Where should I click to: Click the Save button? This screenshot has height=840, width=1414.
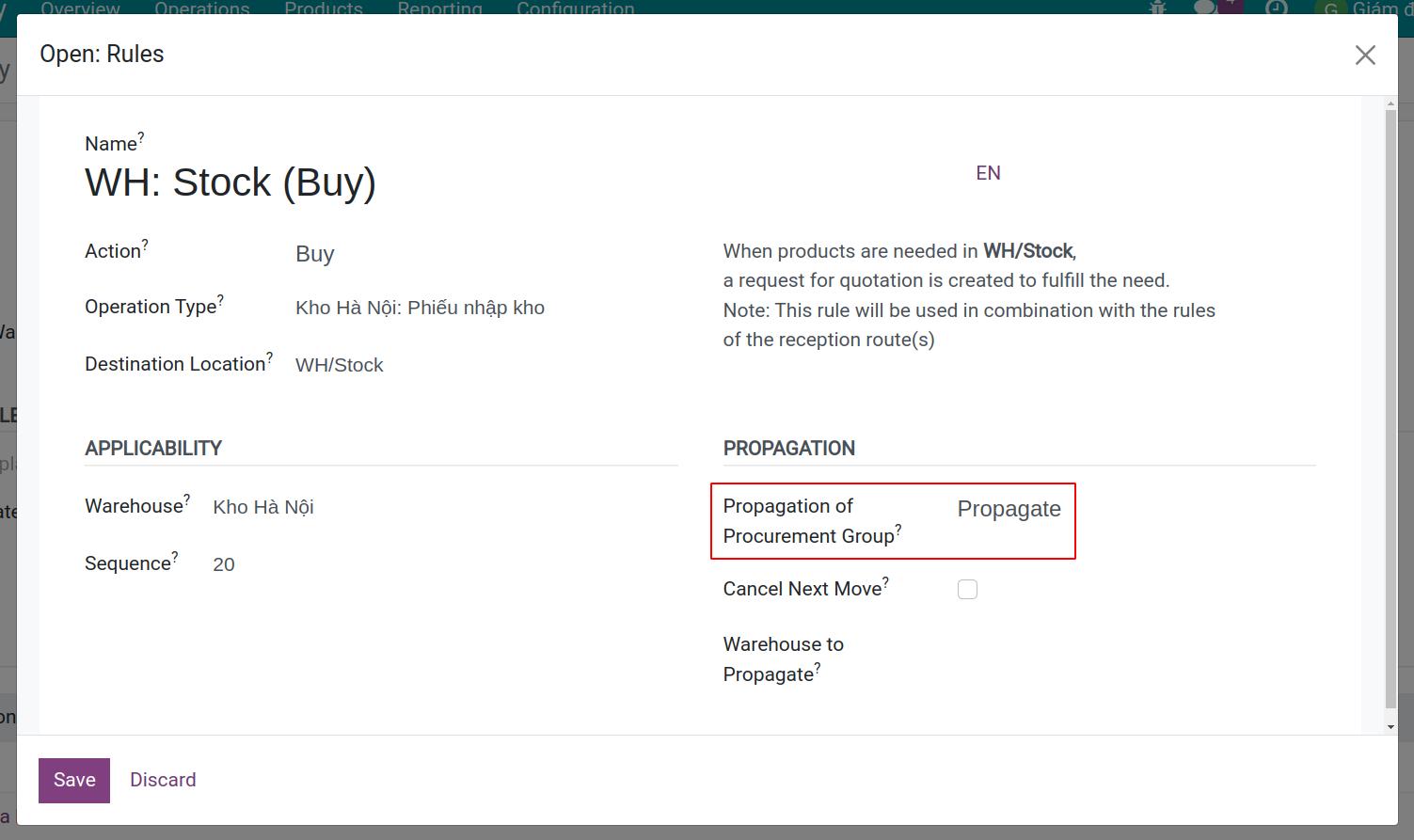pos(74,780)
